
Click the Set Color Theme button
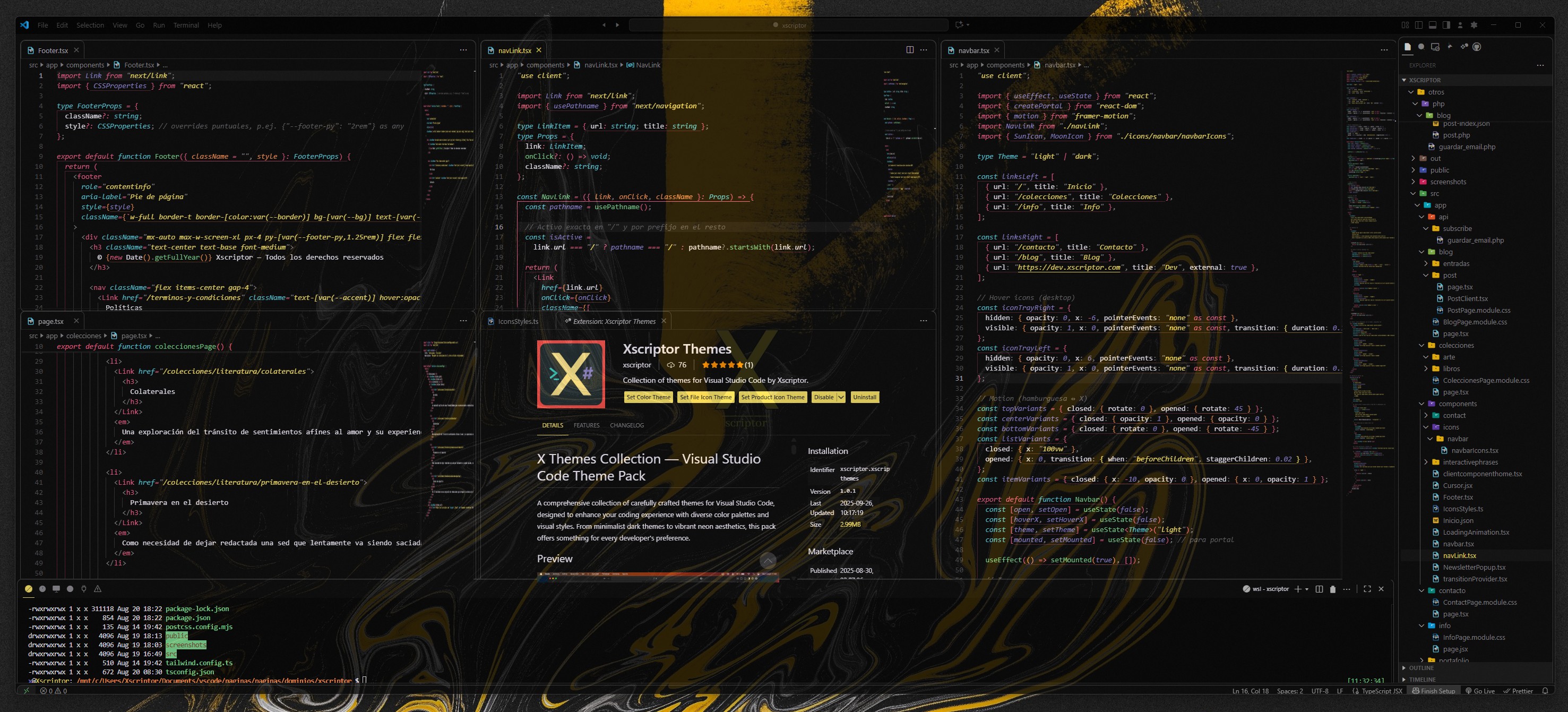point(648,397)
